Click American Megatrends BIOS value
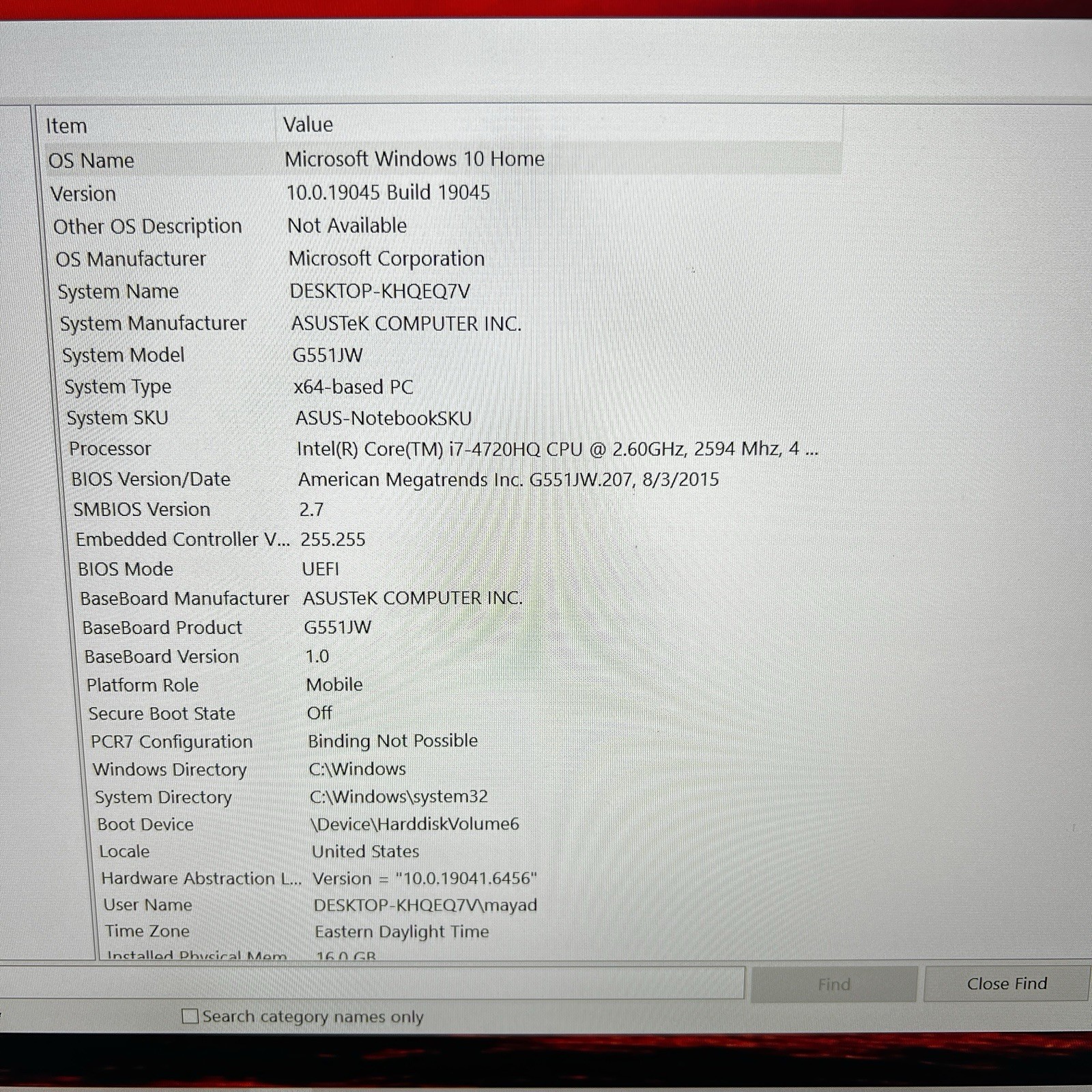This screenshot has width=1092, height=1092. tap(508, 480)
